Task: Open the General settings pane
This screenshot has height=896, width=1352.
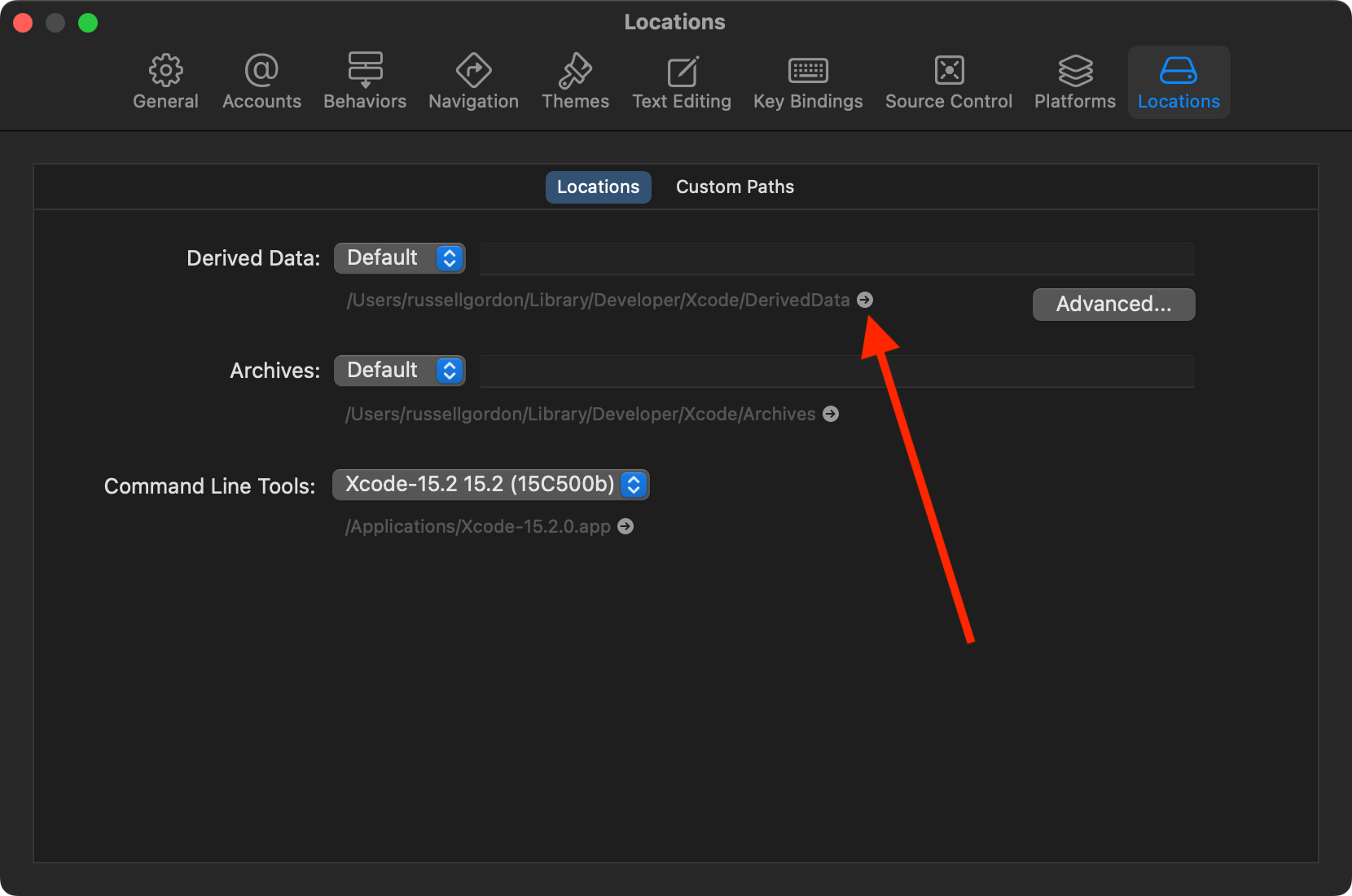Action: tap(165, 80)
